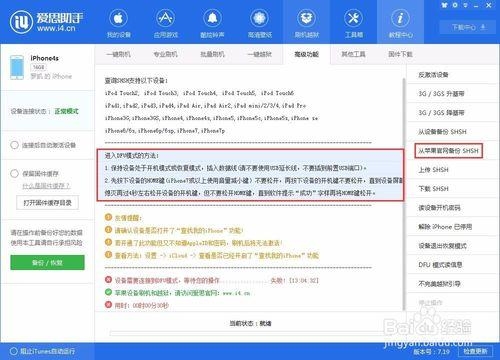Click the i4 爱思助手 logo
The width and height of the screenshot is (500, 360).
tap(47, 22)
